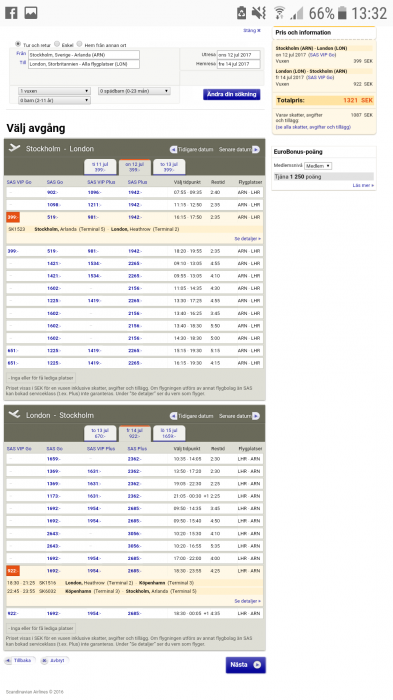
Task: Open the Medlemsnivå Medlem dropdown
Action: pos(318,166)
